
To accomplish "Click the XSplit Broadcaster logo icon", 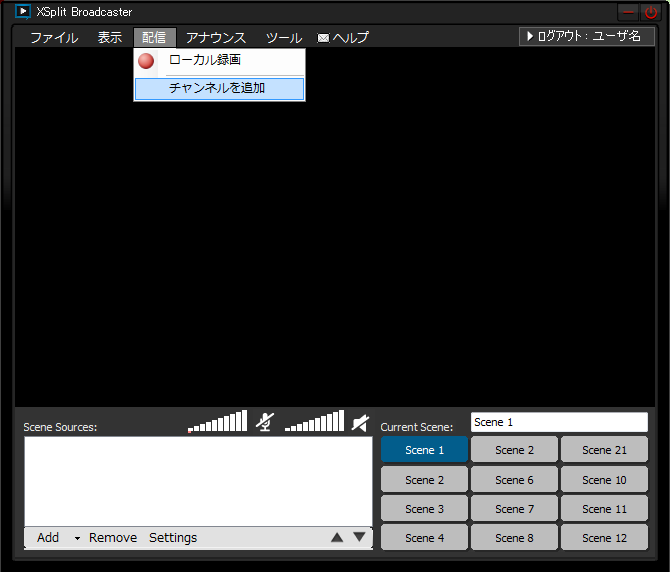I will pyautogui.click(x=23, y=12).
